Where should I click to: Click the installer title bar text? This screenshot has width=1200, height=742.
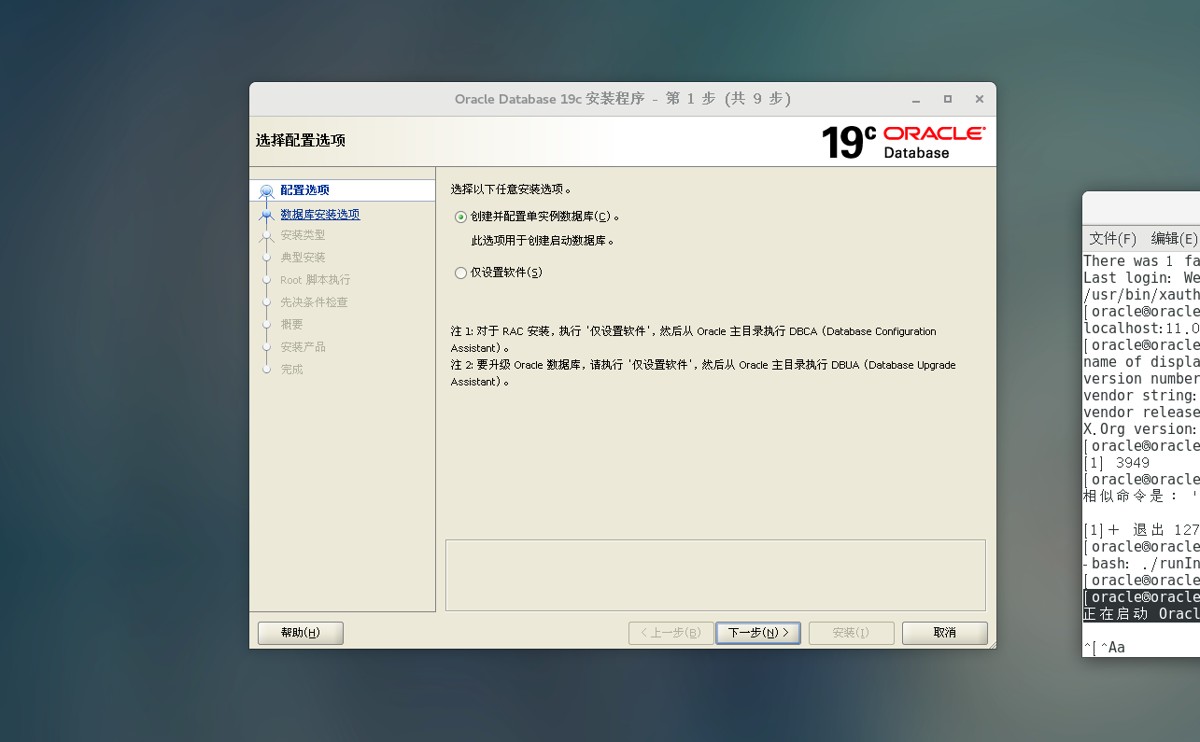point(622,99)
